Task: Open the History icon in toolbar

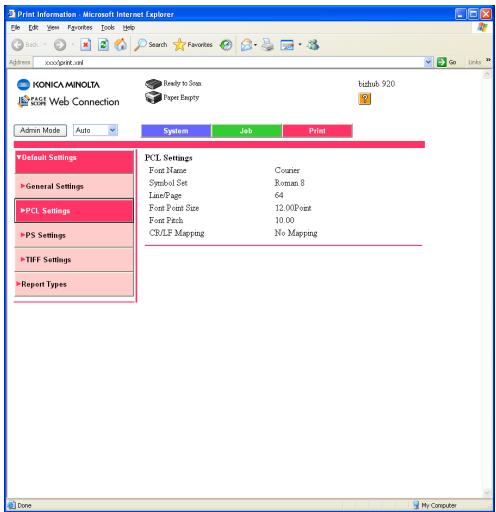Action: coord(226,45)
